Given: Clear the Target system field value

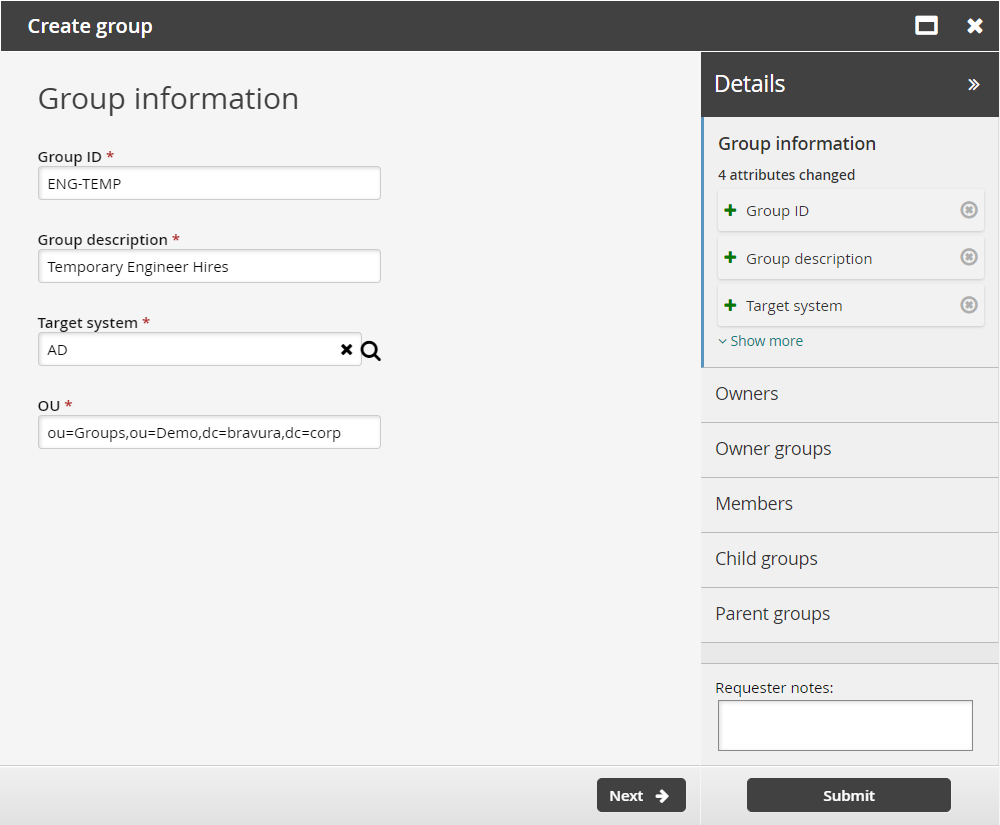Looking at the screenshot, I should click(346, 350).
